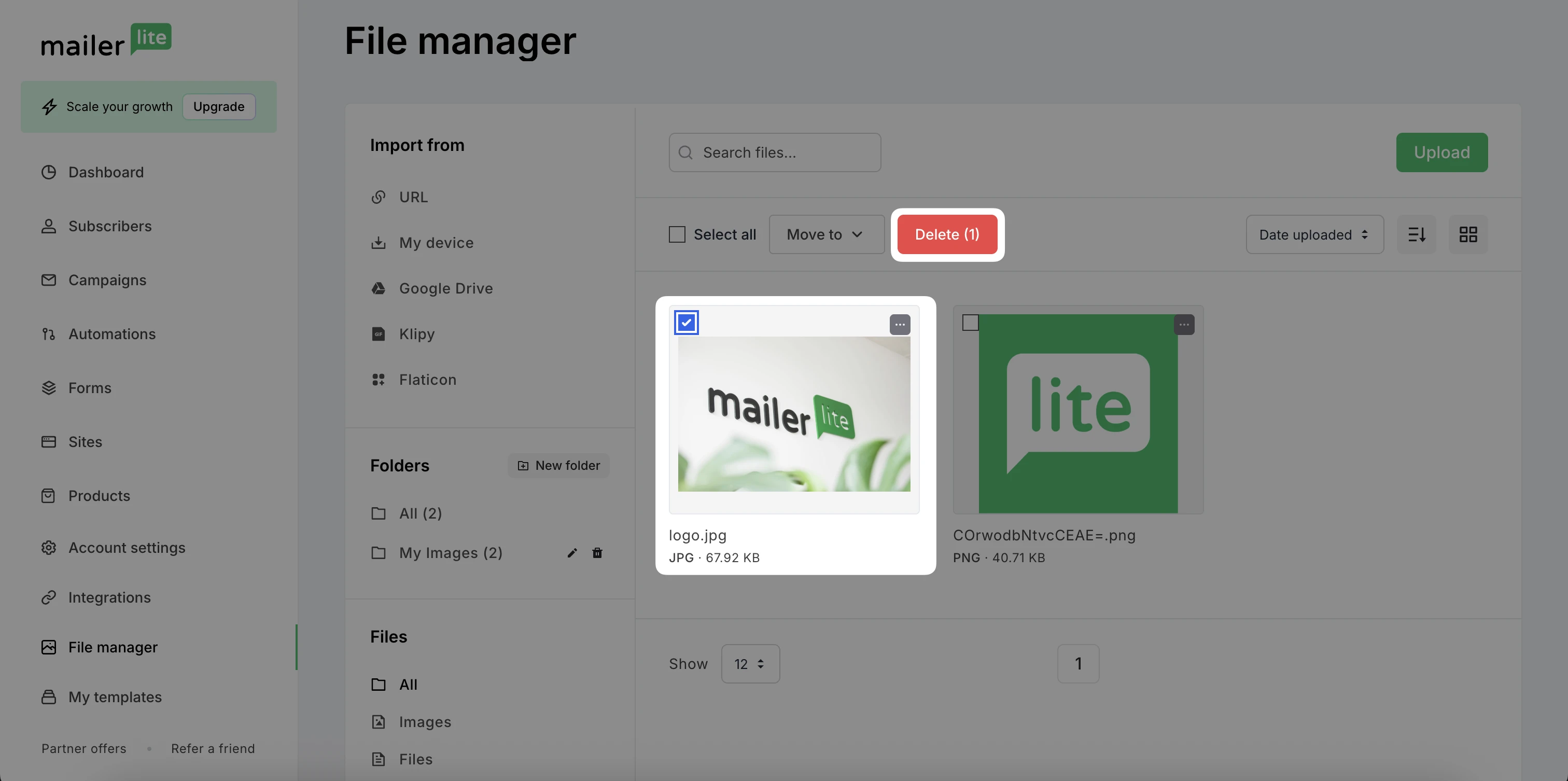Click the lightning bolt growth icon
Image resolution: width=1568 pixels, height=781 pixels.
click(x=49, y=106)
